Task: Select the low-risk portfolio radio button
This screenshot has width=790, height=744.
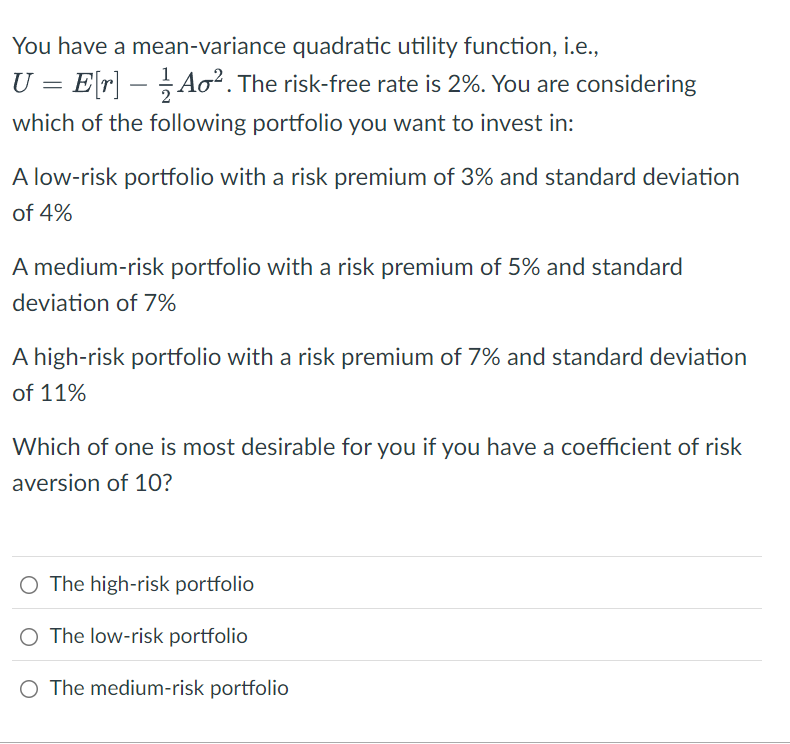Action: pos(29,637)
